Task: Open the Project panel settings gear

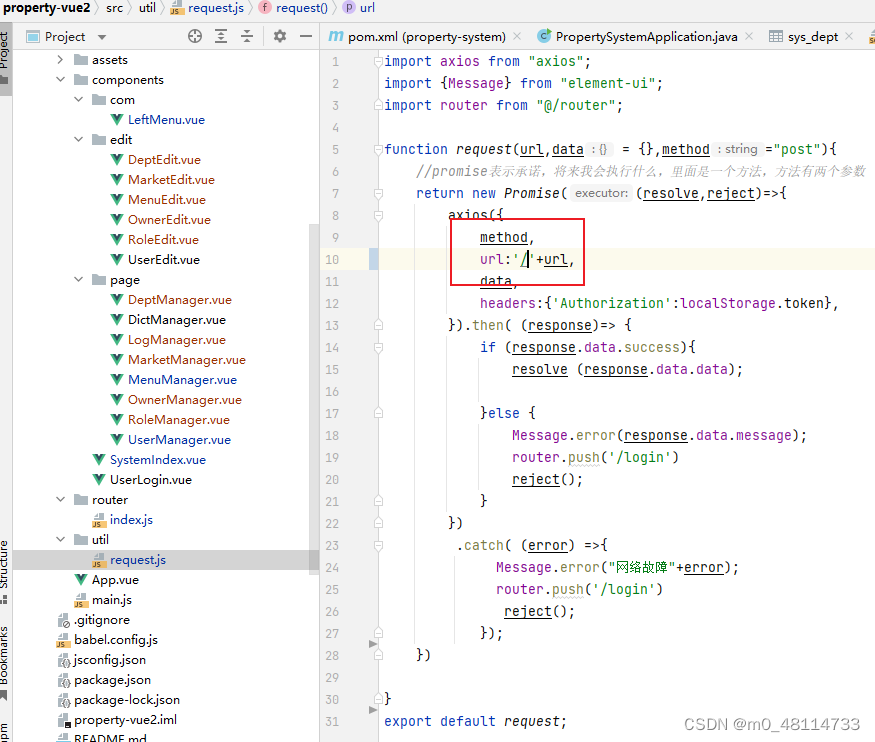Action: 280,37
